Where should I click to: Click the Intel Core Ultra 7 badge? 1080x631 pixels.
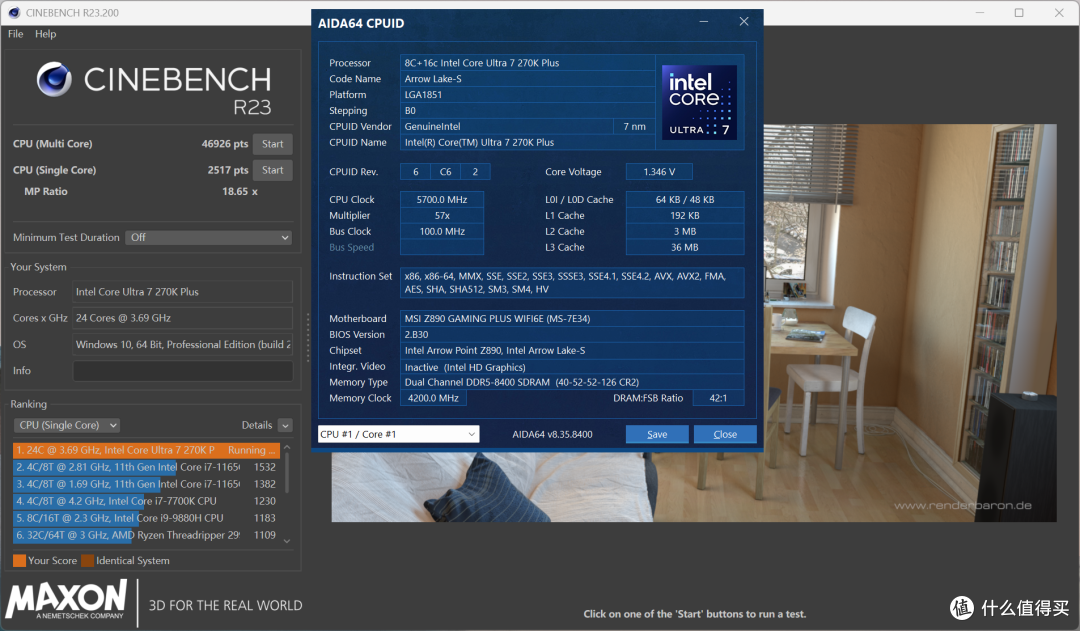pyautogui.click(x=699, y=103)
